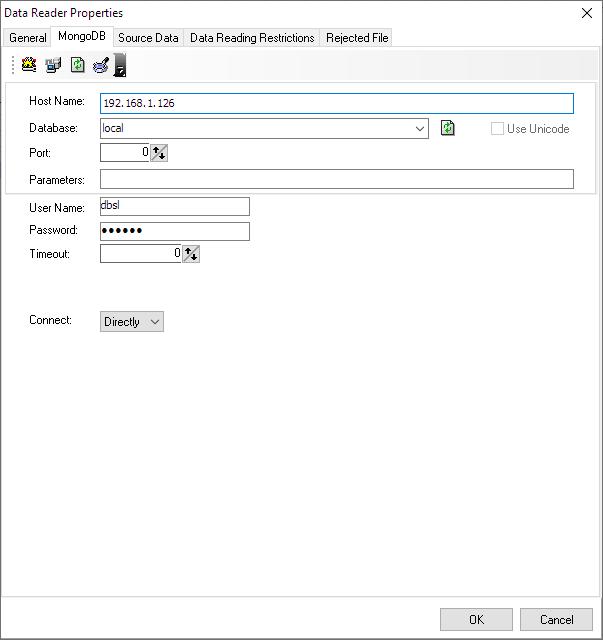Go to Data Reading Restrictions tab

pos(252,38)
